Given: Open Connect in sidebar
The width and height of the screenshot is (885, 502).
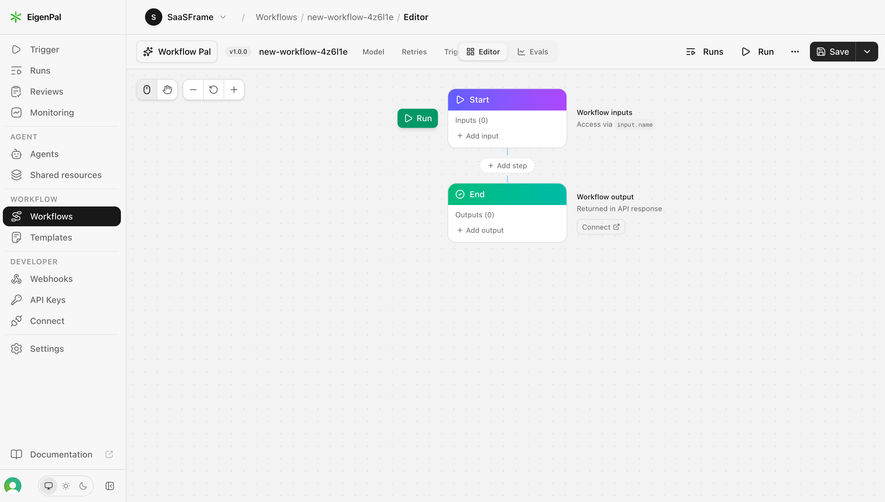Looking at the screenshot, I should 62,321.
